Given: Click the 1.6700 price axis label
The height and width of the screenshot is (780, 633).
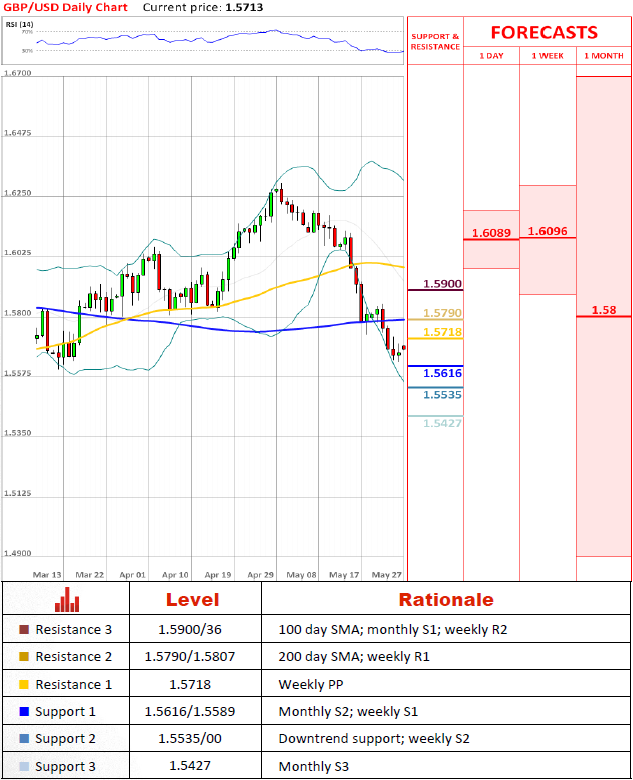Looking at the screenshot, I should tap(17, 73).
